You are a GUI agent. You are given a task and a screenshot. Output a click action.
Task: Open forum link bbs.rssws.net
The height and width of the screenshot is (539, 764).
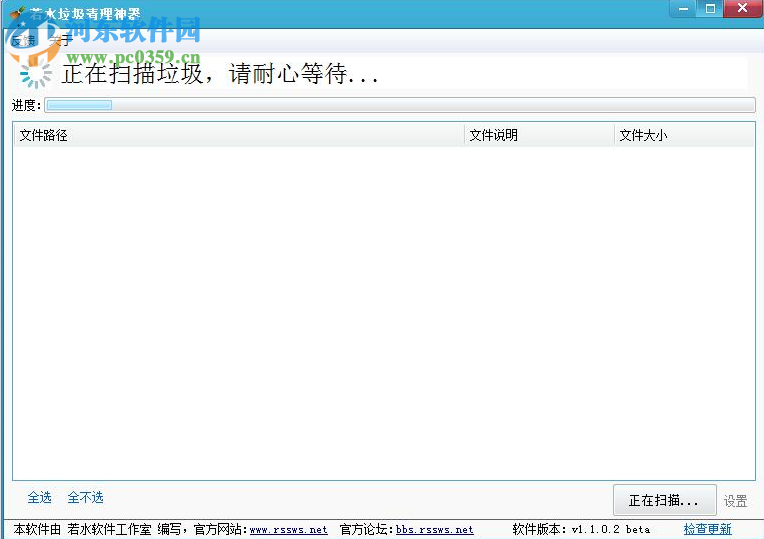point(435,529)
